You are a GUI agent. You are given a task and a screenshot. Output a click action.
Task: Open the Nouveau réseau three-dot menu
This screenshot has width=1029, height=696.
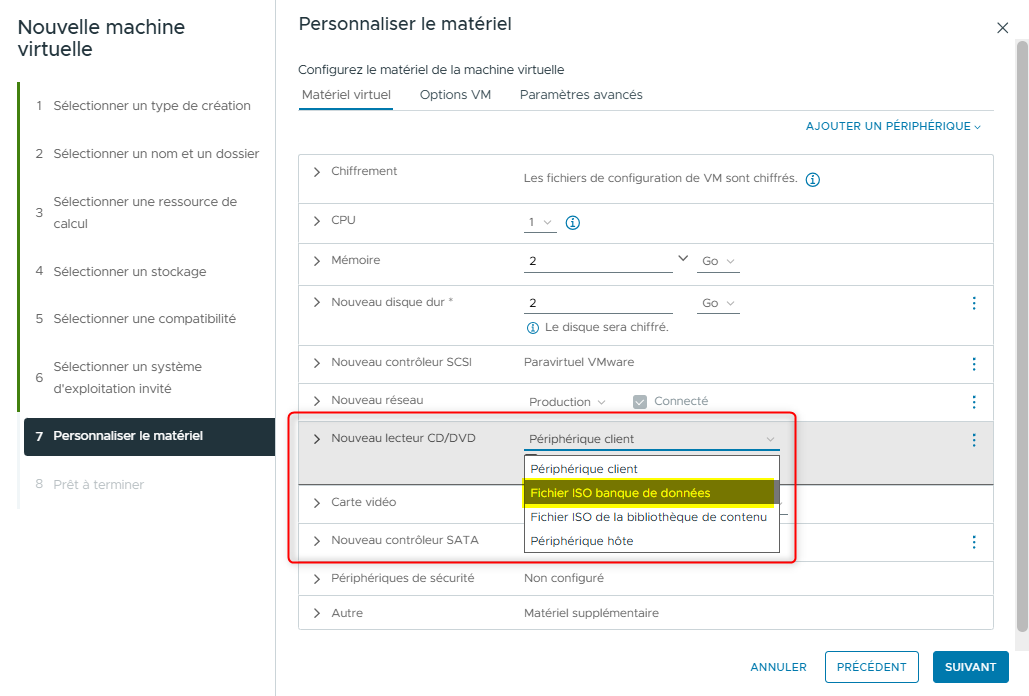click(x=974, y=402)
